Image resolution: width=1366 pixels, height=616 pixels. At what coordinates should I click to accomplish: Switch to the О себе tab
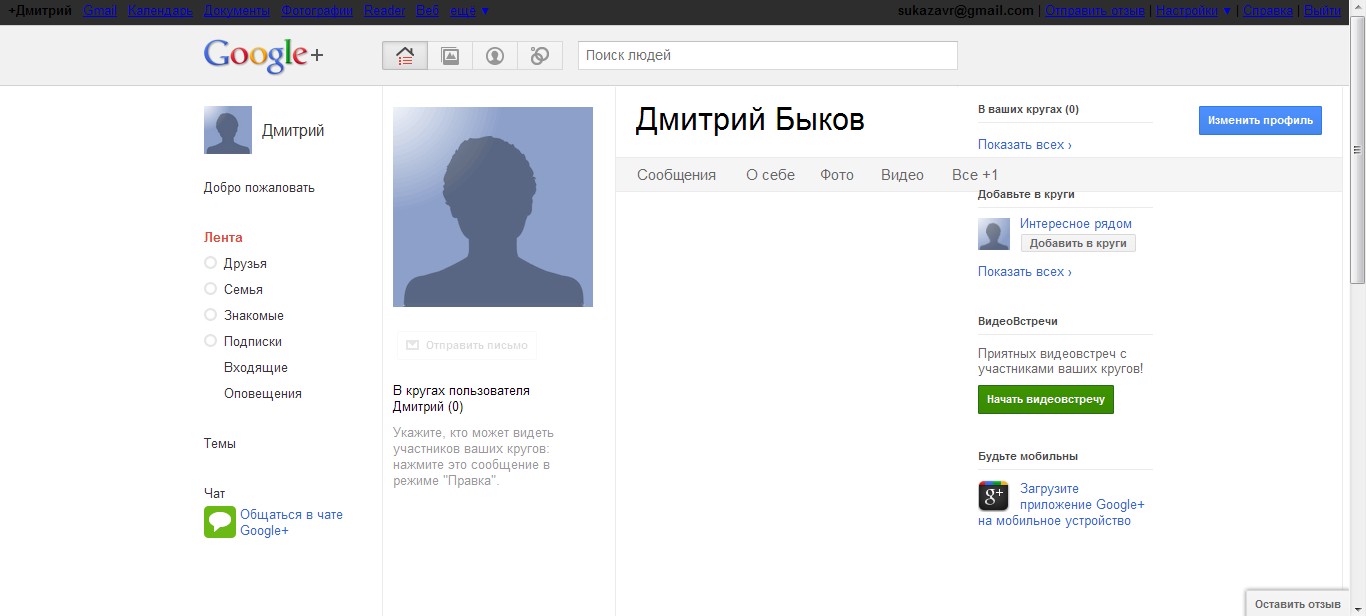pyautogui.click(x=770, y=175)
